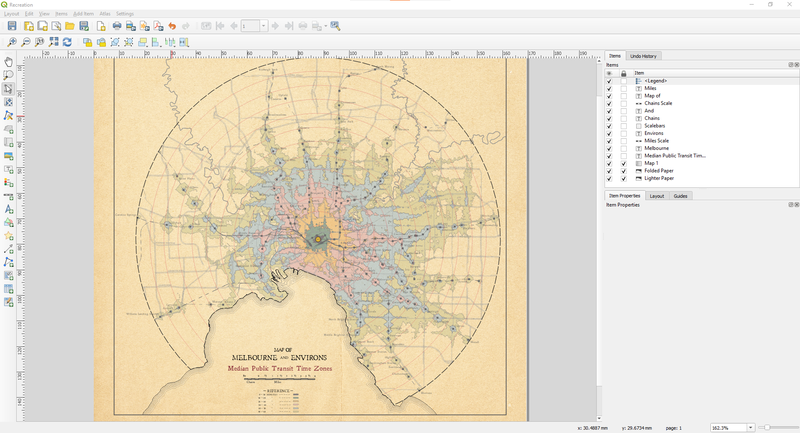Viewport: 800px width, 433px height.
Task: Zoom in on the layout
Action: point(12,42)
